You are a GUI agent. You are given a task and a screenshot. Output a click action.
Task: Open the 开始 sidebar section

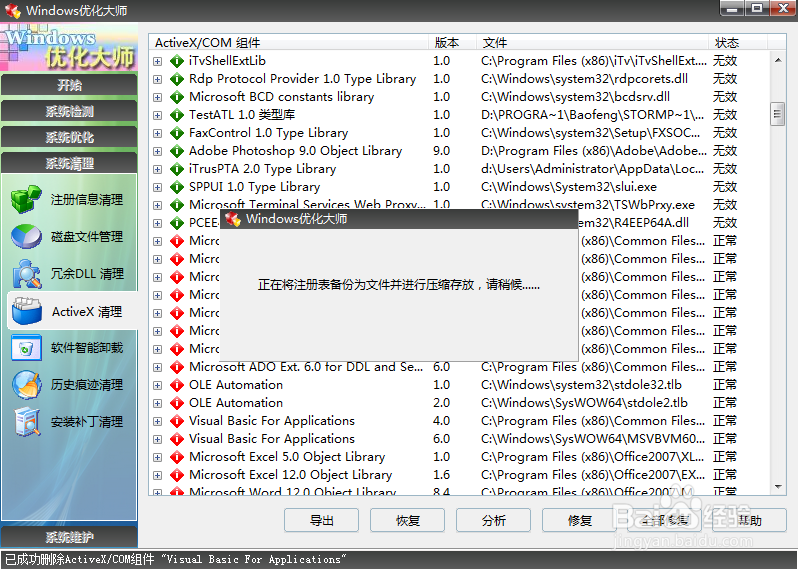click(x=69, y=85)
